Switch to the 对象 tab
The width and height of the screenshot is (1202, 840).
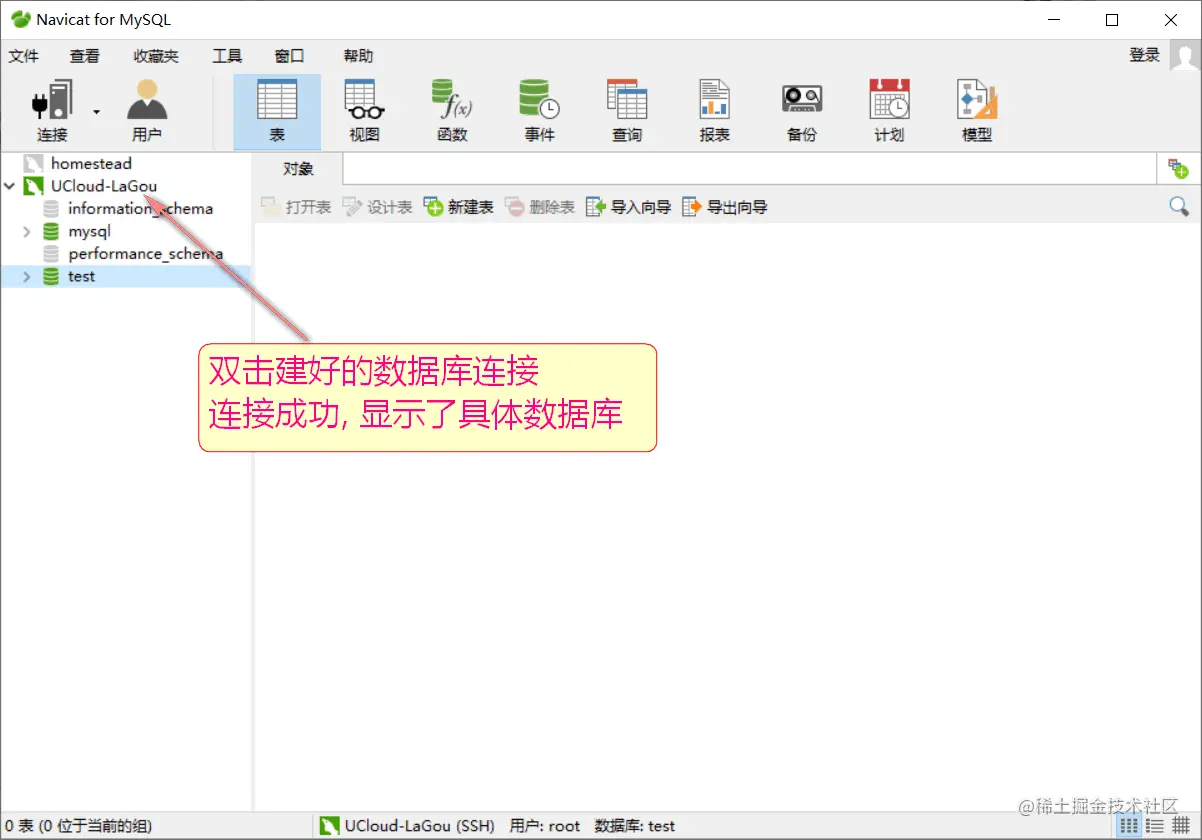click(298, 169)
